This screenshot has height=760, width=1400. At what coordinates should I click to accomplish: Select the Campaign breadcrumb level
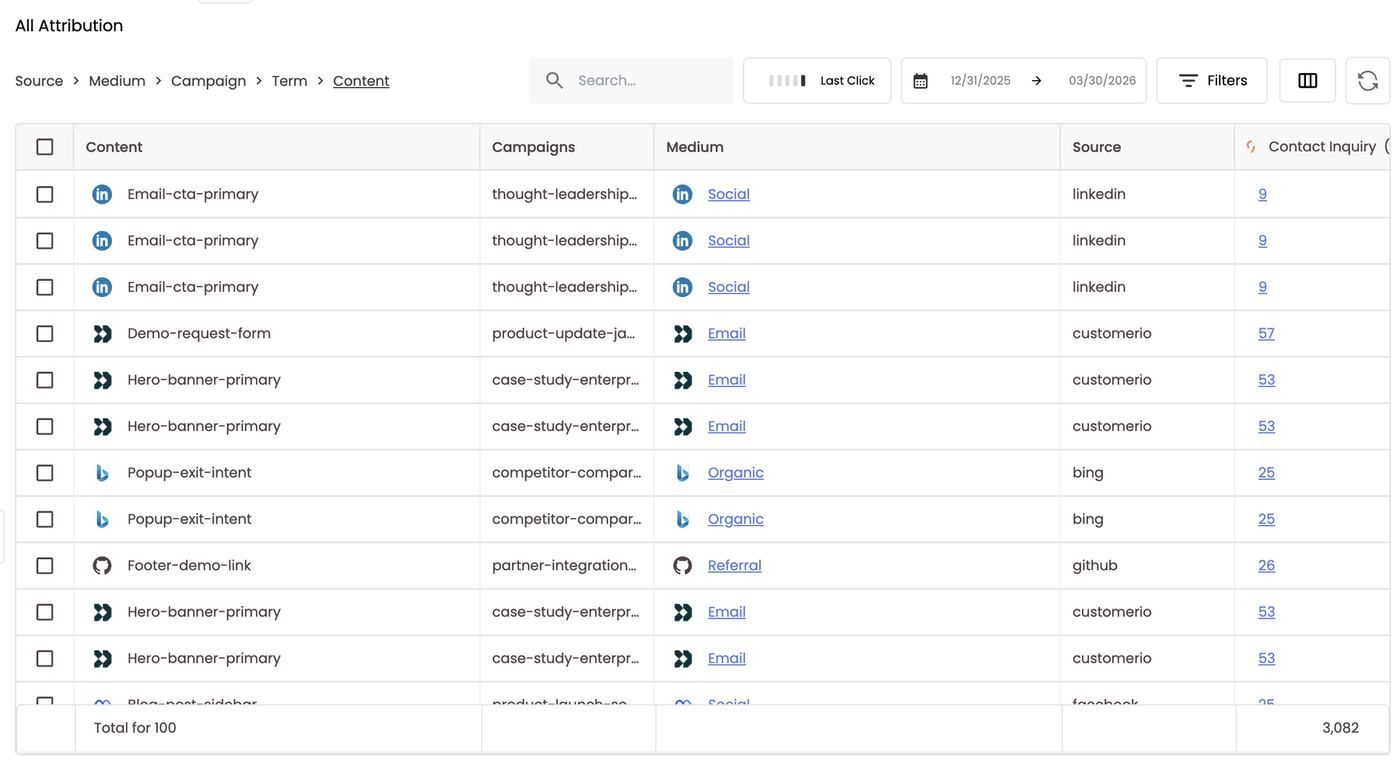[208, 81]
